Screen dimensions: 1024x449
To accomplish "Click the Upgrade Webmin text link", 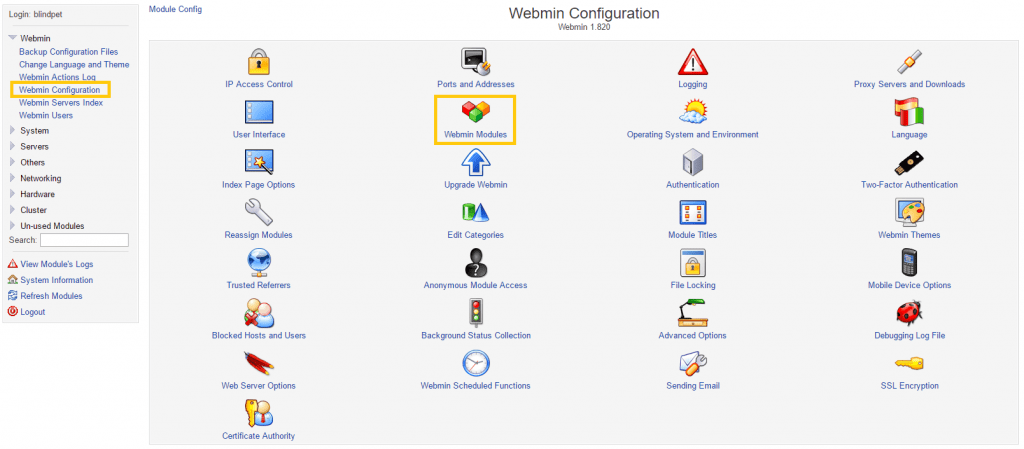I will pos(475,185).
